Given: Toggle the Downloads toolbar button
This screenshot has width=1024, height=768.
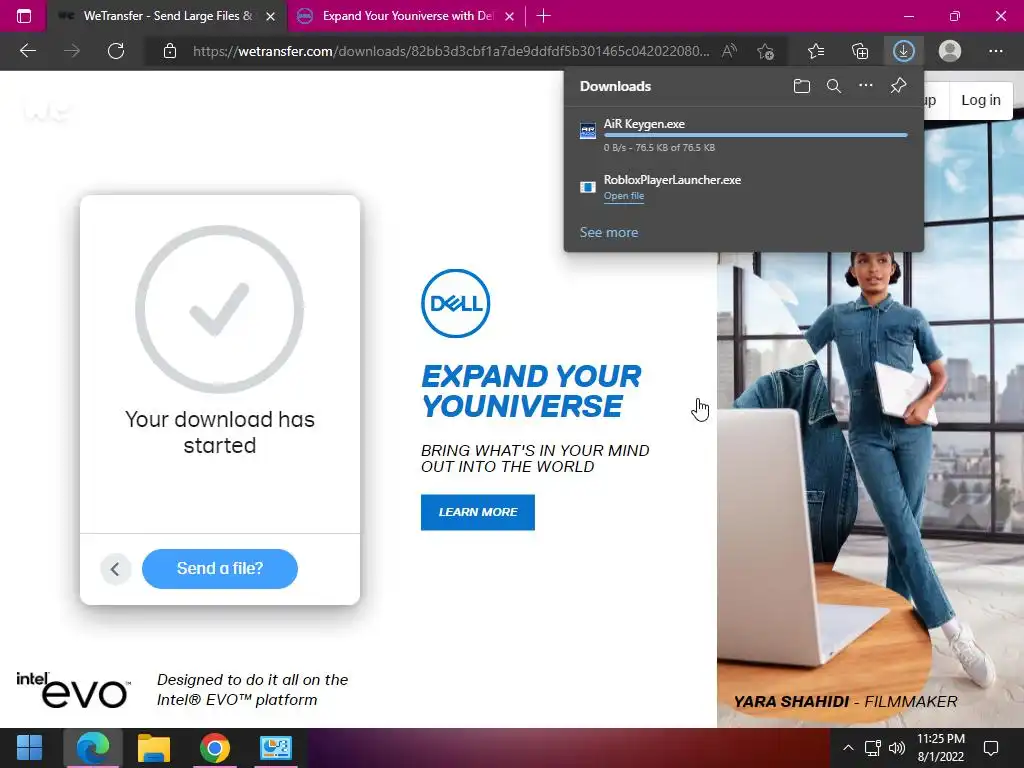Looking at the screenshot, I should [904, 51].
